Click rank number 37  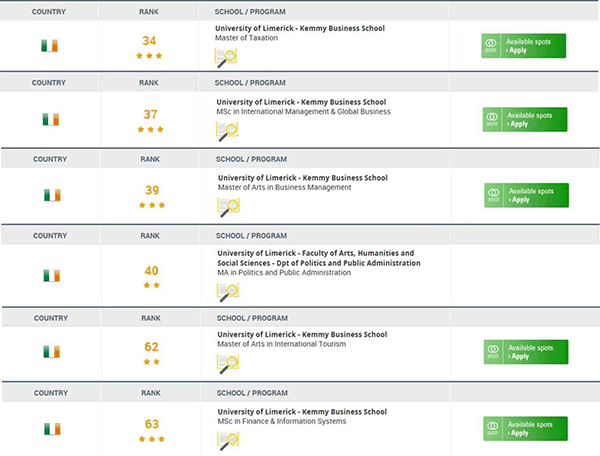coord(150,114)
